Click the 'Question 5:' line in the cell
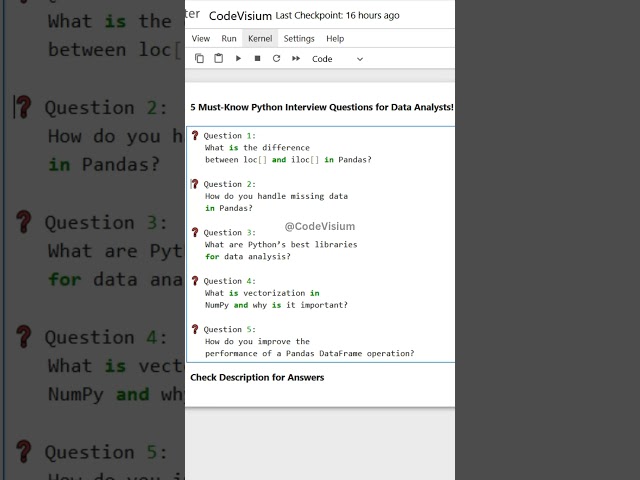Image resolution: width=640 pixels, height=480 pixels. 230,329
